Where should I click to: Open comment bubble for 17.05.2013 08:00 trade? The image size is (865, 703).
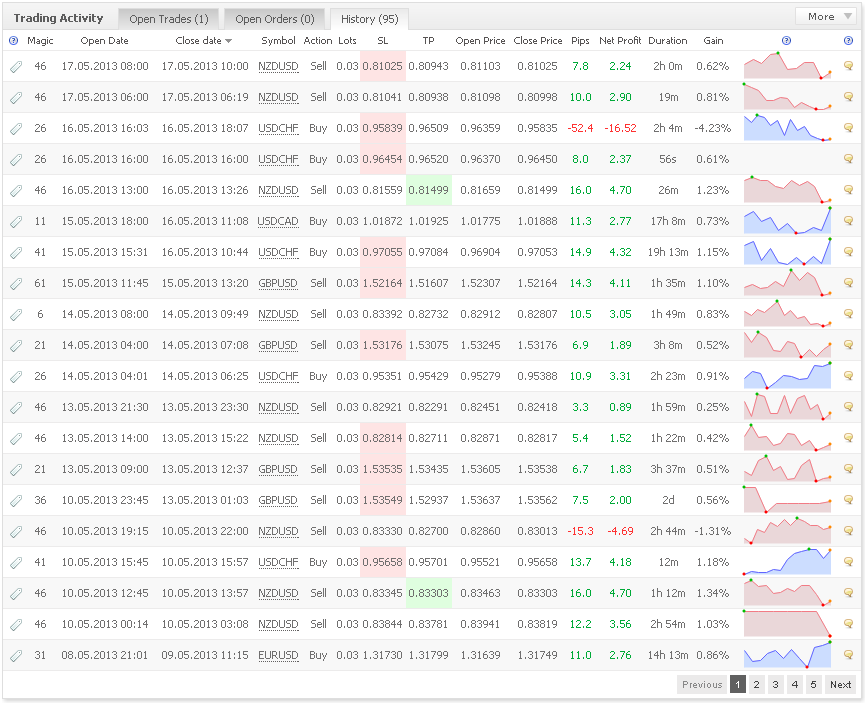tap(848, 66)
